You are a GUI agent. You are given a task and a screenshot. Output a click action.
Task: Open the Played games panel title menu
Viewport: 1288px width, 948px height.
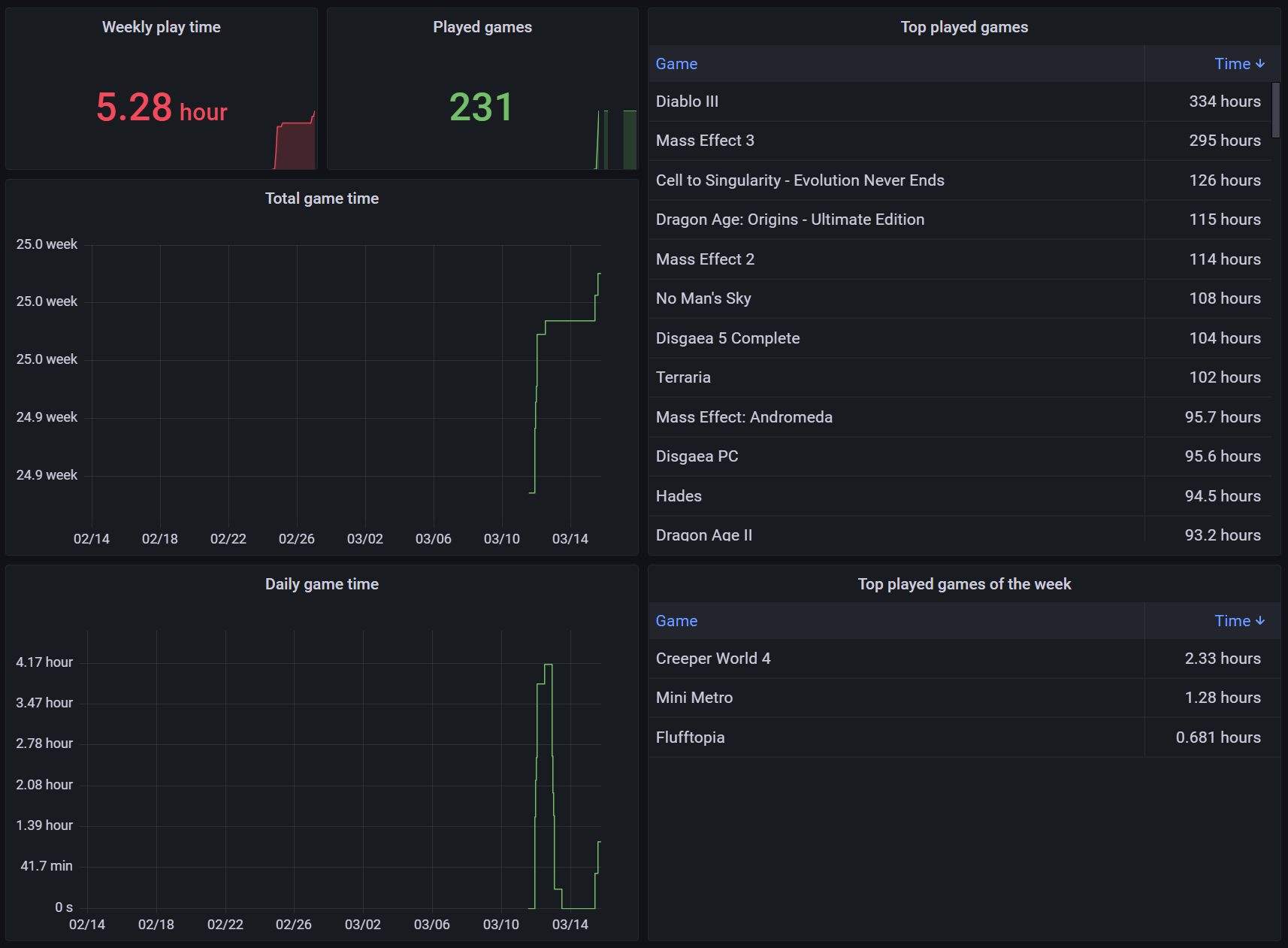point(482,27)
